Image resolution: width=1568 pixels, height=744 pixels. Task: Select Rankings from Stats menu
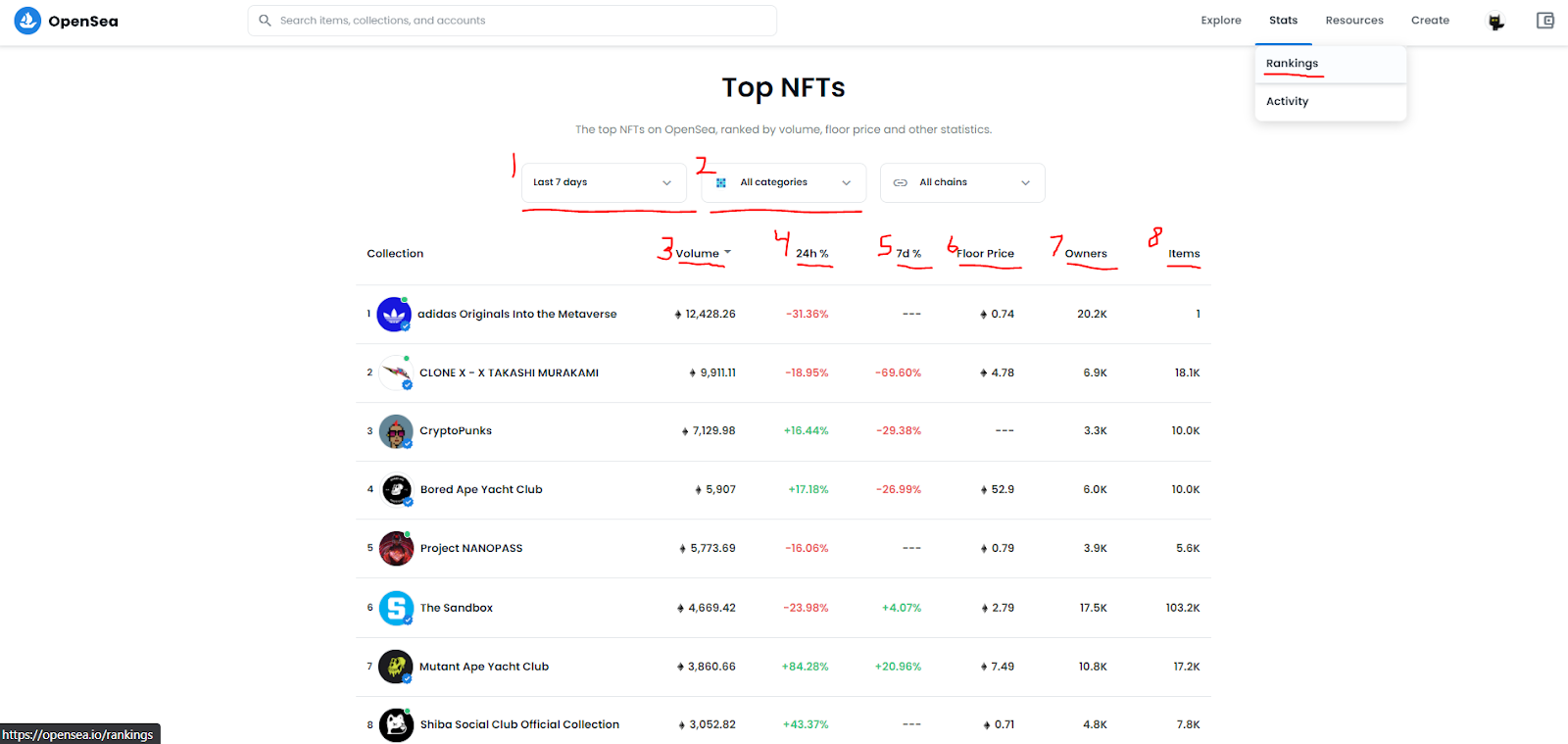point(1331,64)
